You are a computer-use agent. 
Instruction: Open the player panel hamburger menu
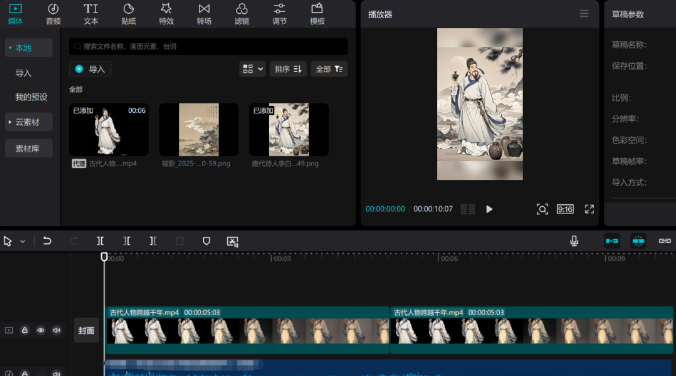pyautogui.click(x=584, y=14)
